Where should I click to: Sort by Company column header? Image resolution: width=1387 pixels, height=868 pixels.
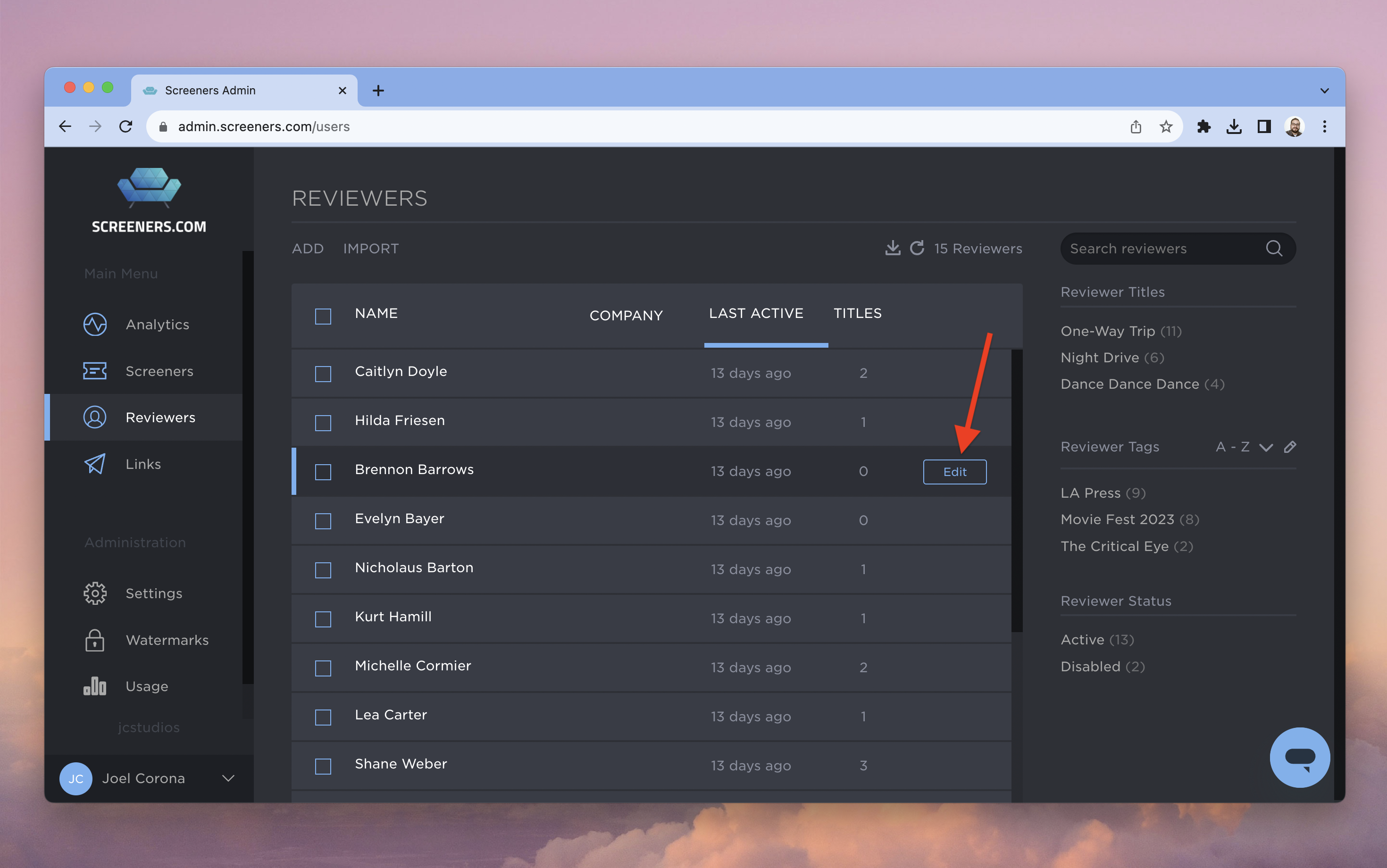pos(626,316)
